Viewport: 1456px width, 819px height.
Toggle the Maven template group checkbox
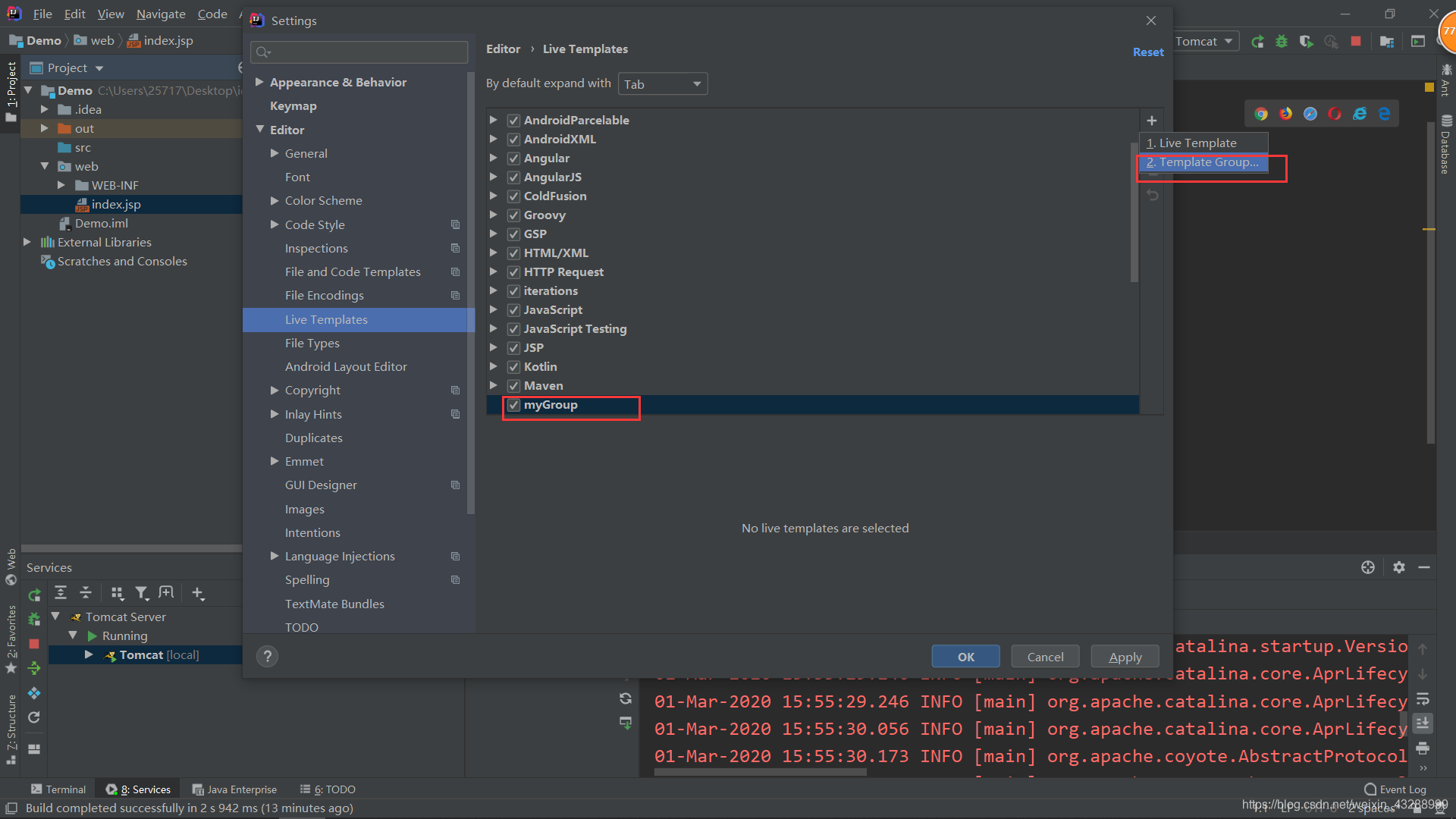pos(513,386)
